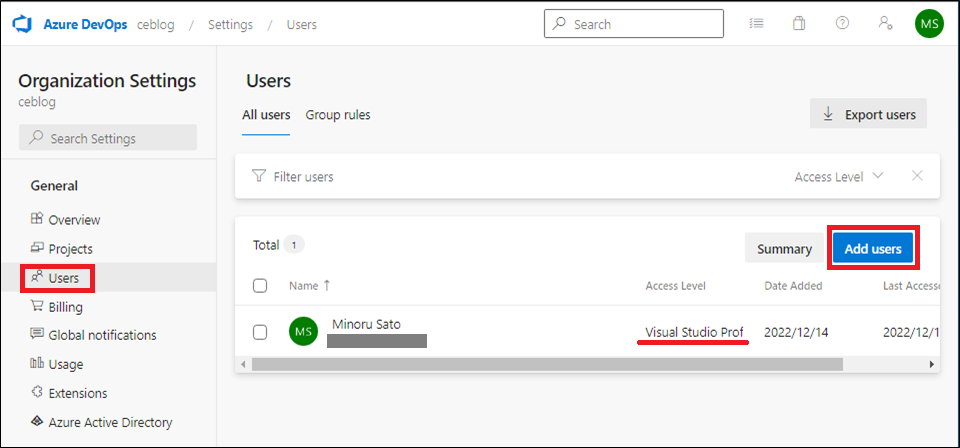The height and width of the screenshot is (448, 960).
Task: Focus the Search Settings input field
Action: click(x=108, y=138)
